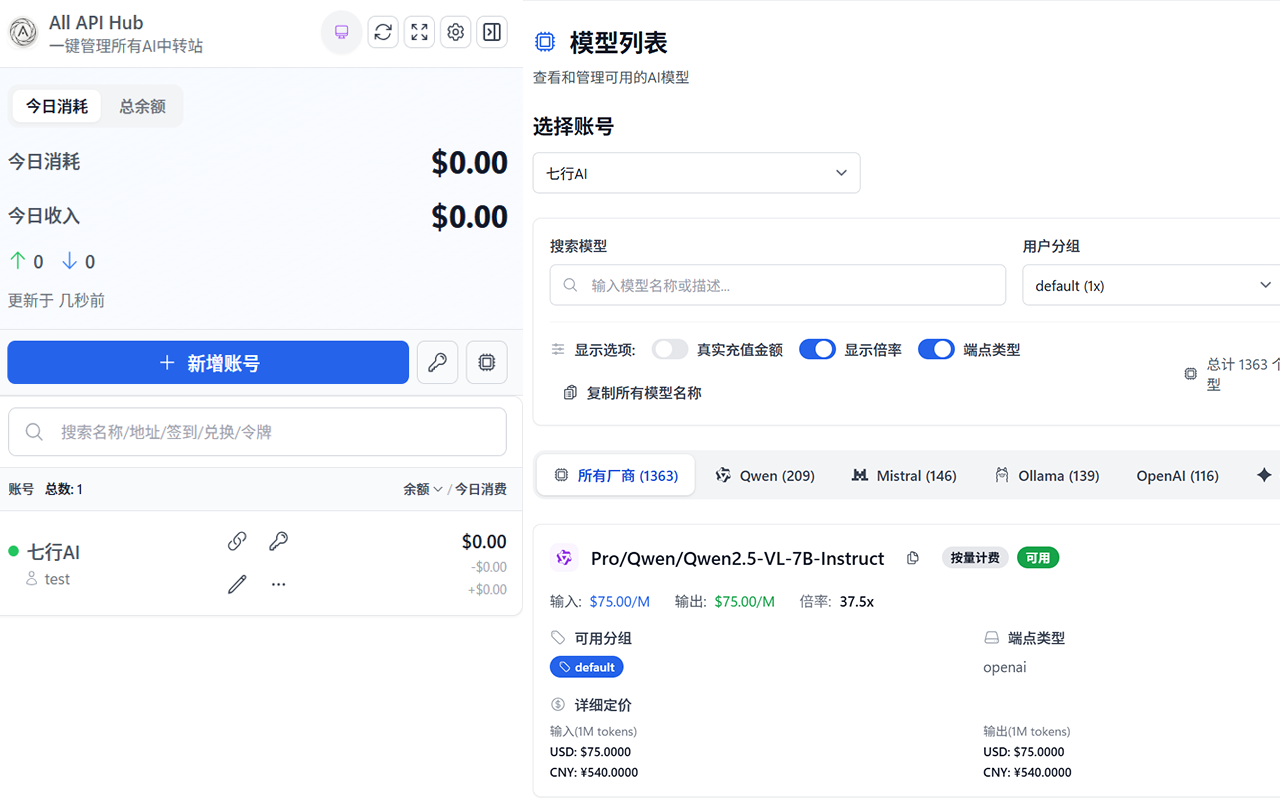
Task: Turn off the 端点类型 toggle
Action: pos(936,349)
